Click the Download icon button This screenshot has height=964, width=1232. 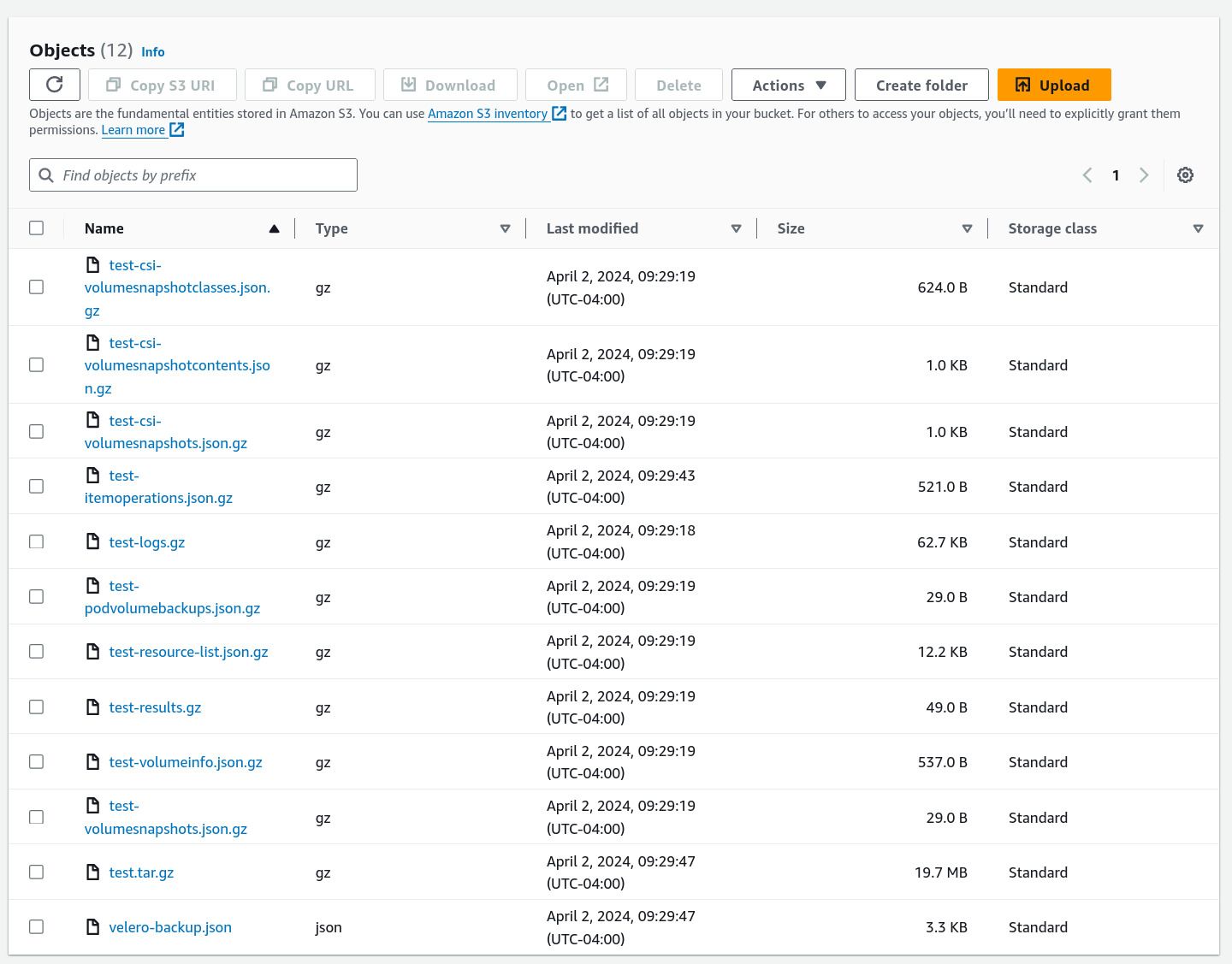click(x=410, y=85)
